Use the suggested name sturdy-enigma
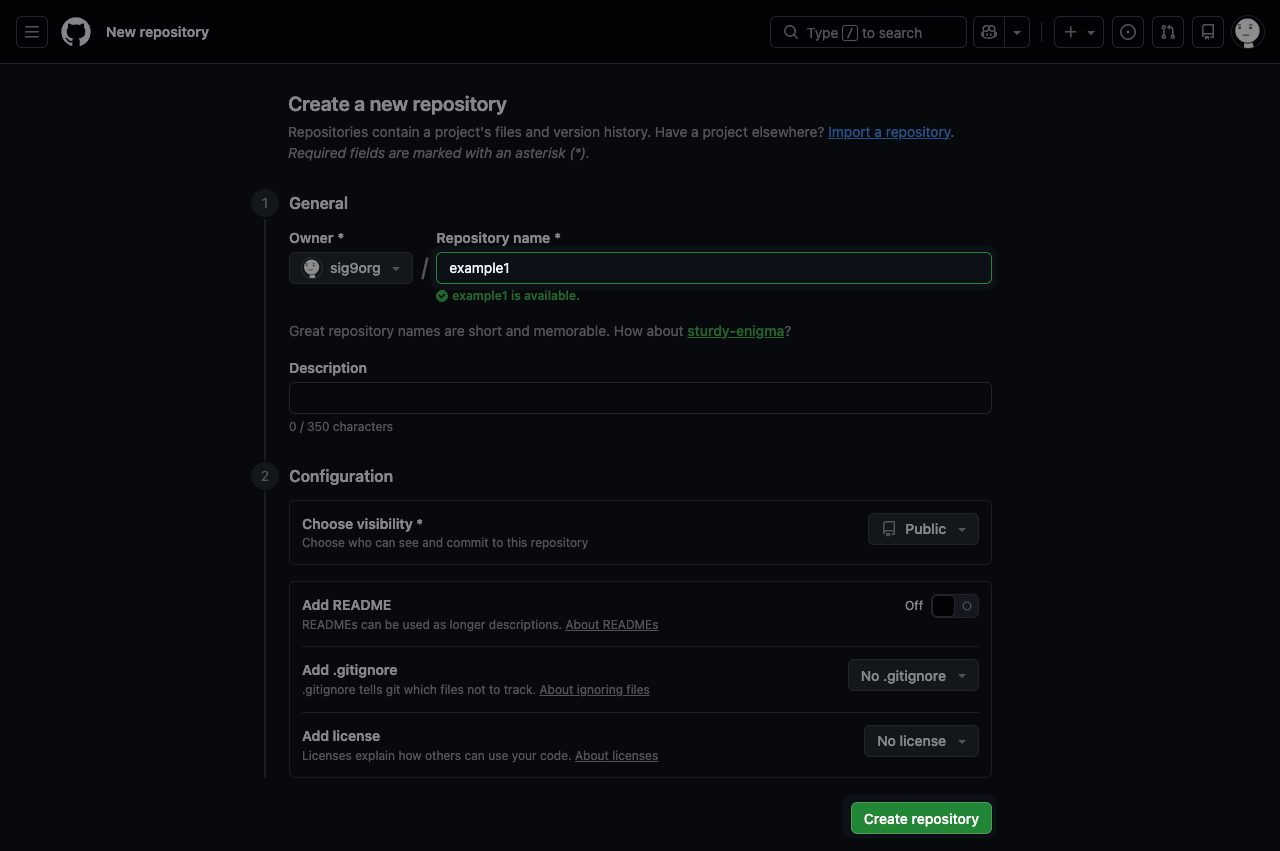1280x851 pixels. (735, 331)
